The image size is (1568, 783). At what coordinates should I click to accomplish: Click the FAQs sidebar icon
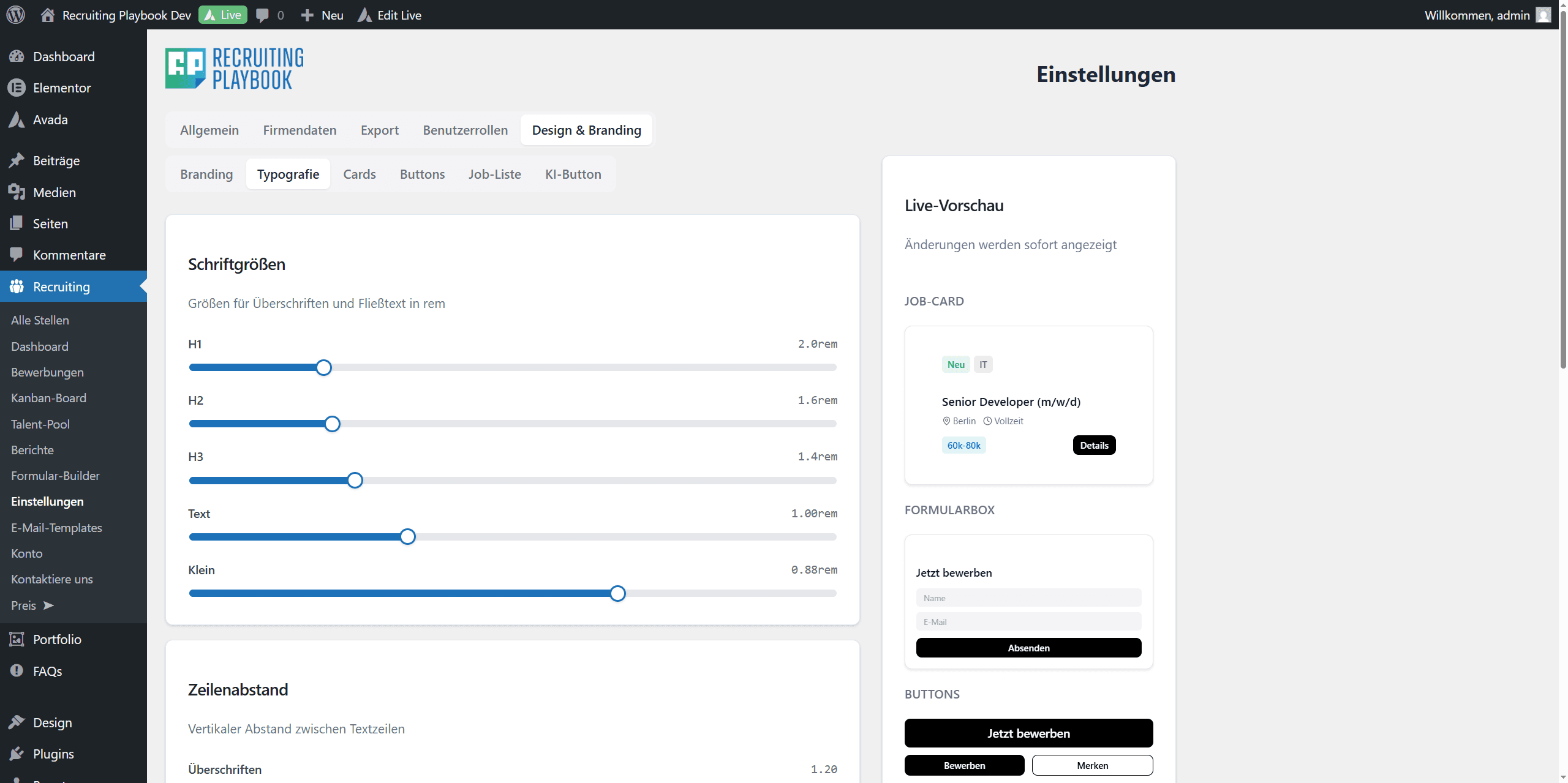(x=17, y=671)
